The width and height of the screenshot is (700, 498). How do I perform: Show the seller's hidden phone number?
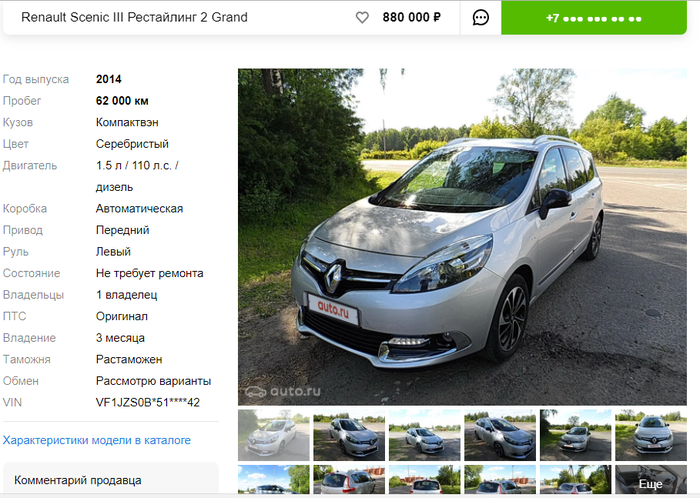594,17
